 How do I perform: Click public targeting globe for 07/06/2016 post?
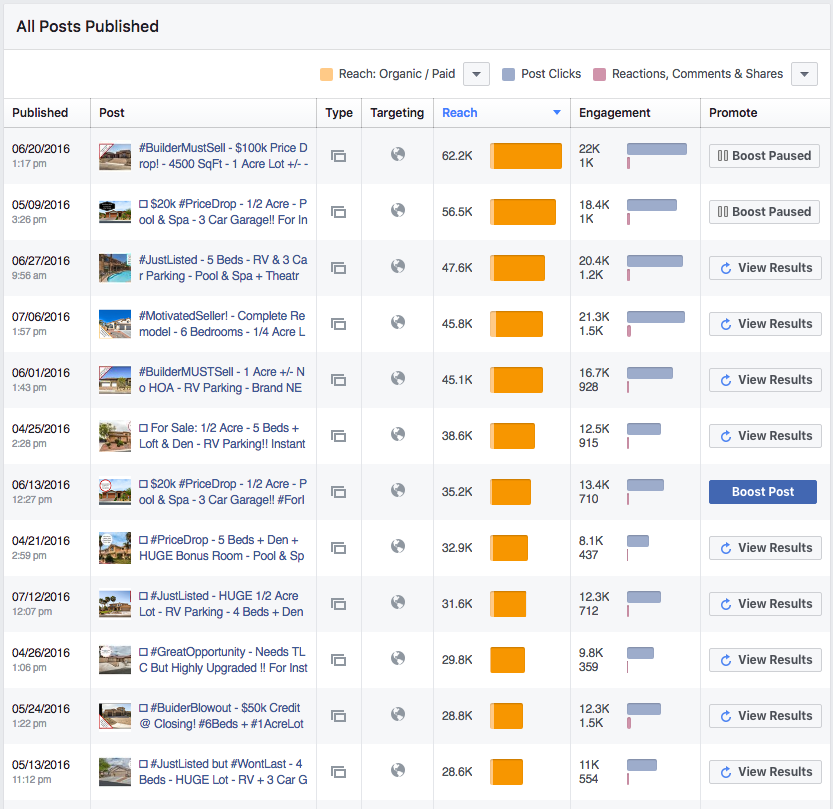(x=398, y=322)
